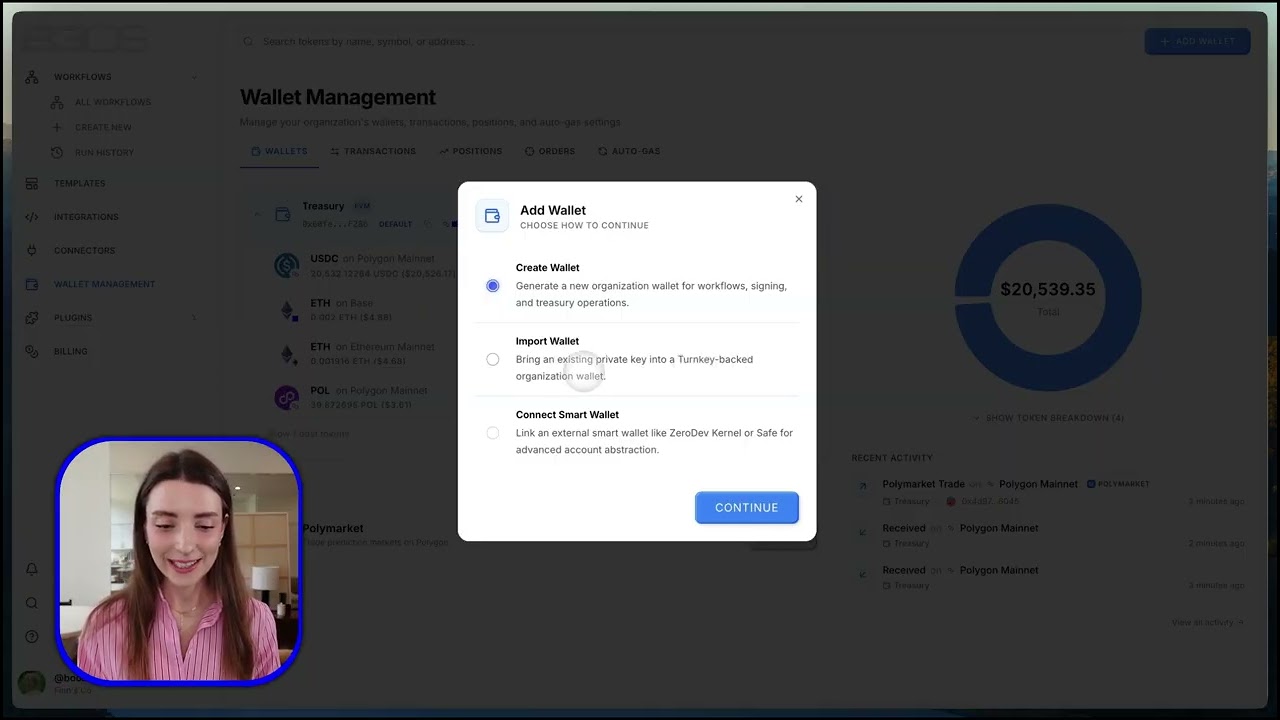Click the sidebar search magnifier icon
Screen dimensions: 1280x720
click(x=32, y=603)
